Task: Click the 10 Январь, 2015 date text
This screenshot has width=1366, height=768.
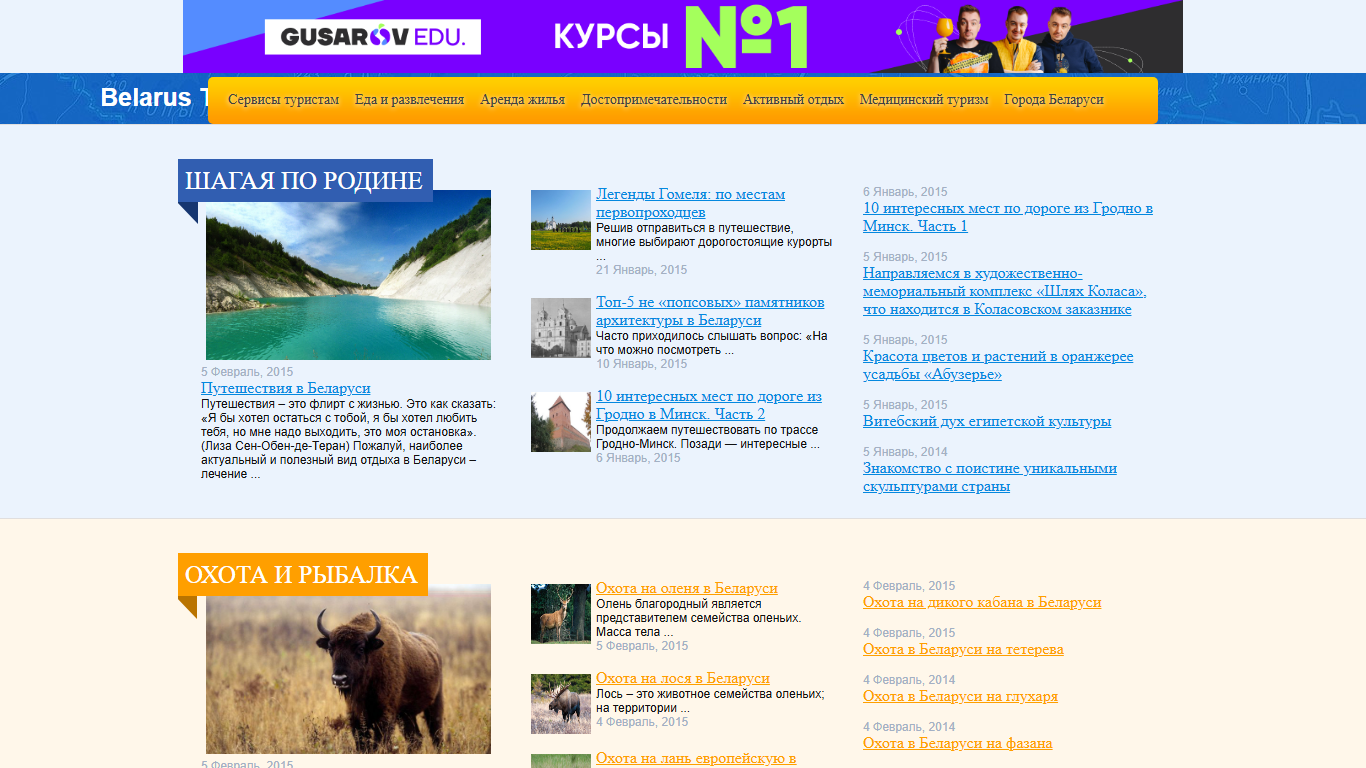Action: coord(642,364)
